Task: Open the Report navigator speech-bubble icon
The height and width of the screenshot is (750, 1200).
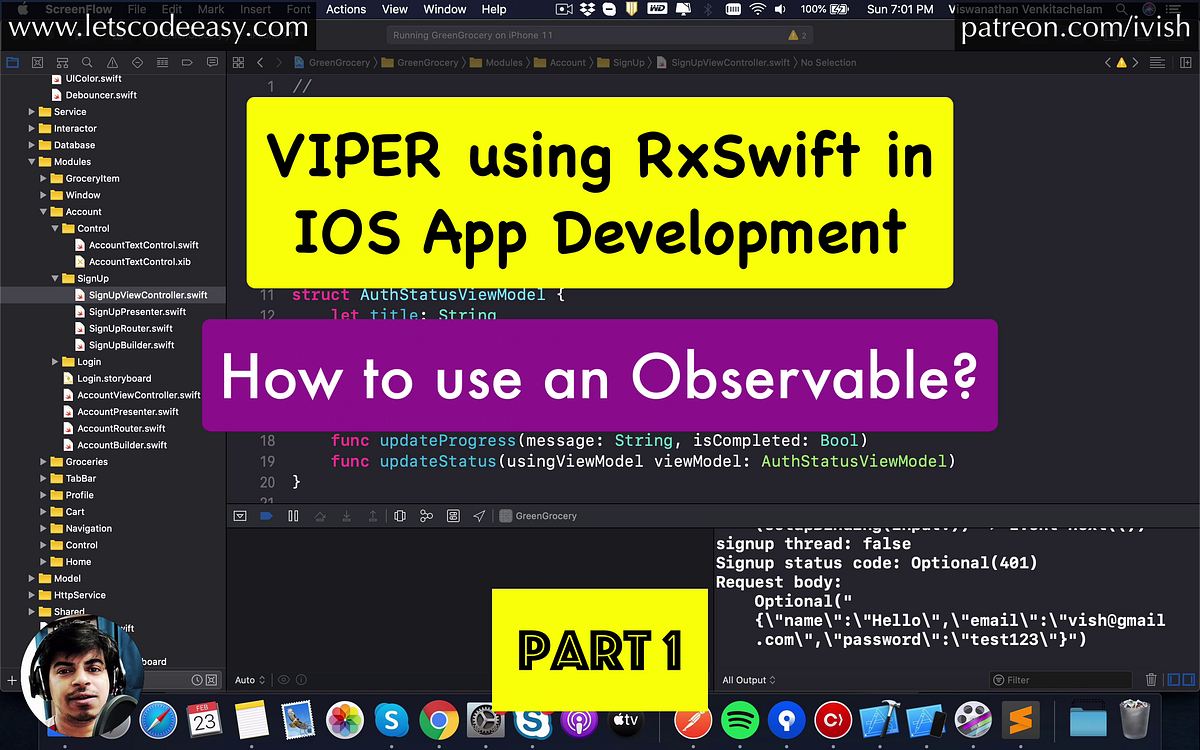Action: [212, 61]
